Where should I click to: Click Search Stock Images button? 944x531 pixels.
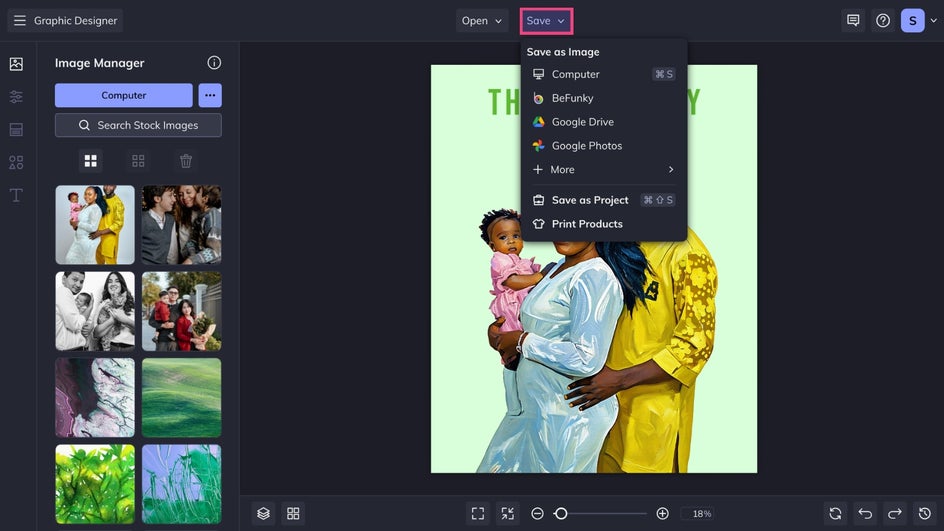tap(138, 125)
